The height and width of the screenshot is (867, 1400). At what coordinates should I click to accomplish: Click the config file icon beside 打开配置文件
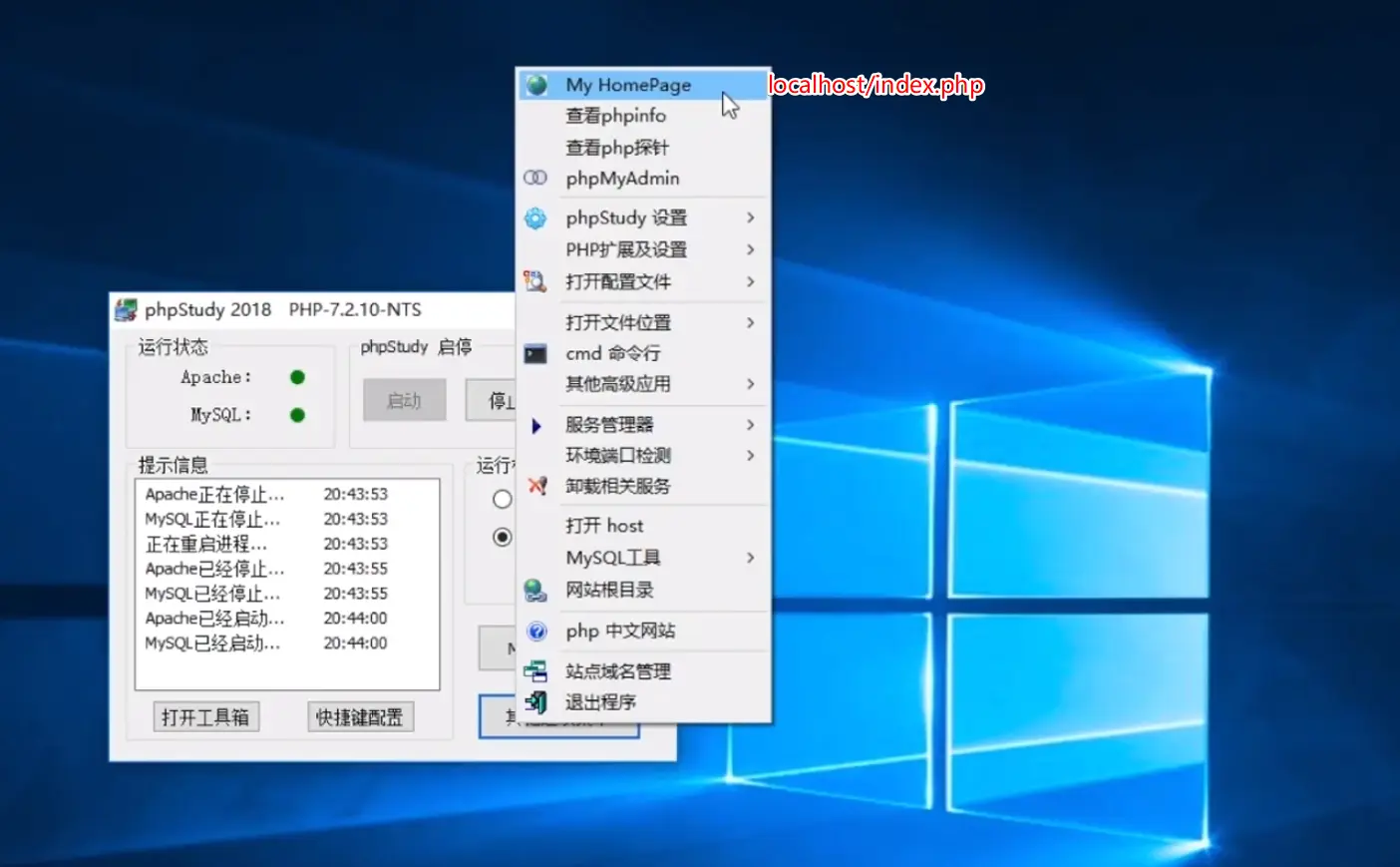pyautogui.click(x=535, y=281)
